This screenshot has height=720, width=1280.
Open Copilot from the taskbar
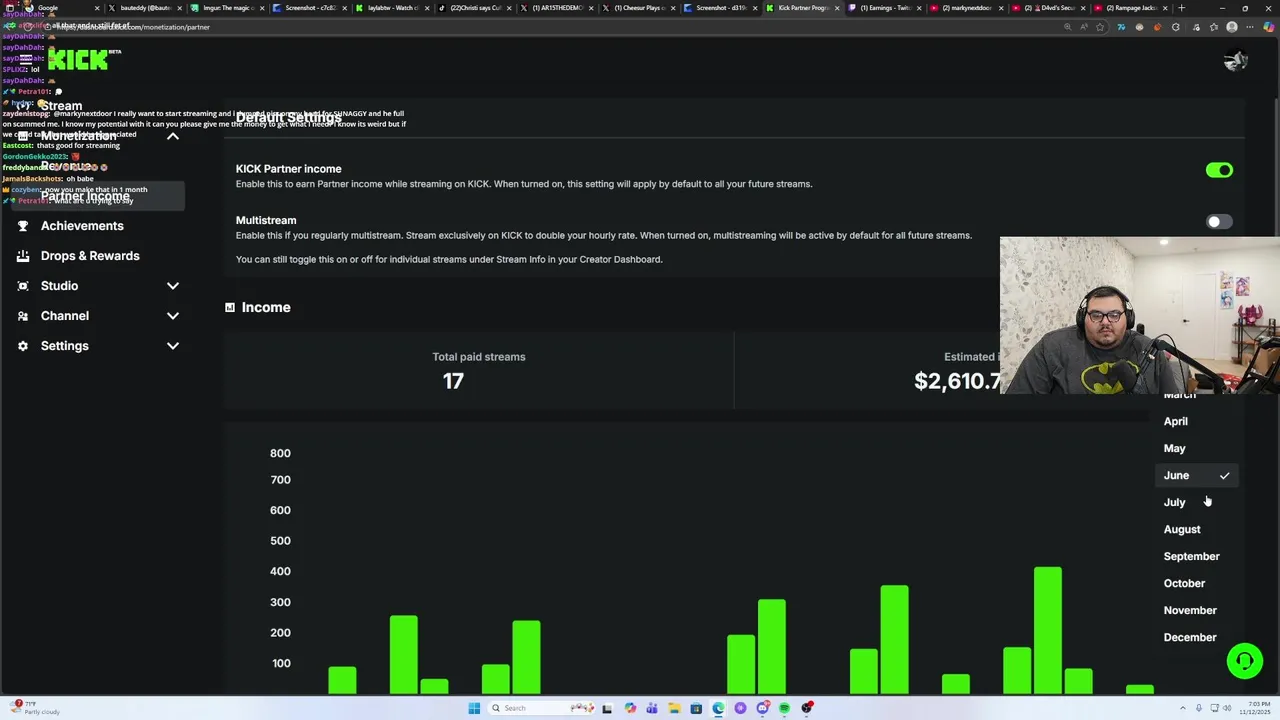click(630, 708)
